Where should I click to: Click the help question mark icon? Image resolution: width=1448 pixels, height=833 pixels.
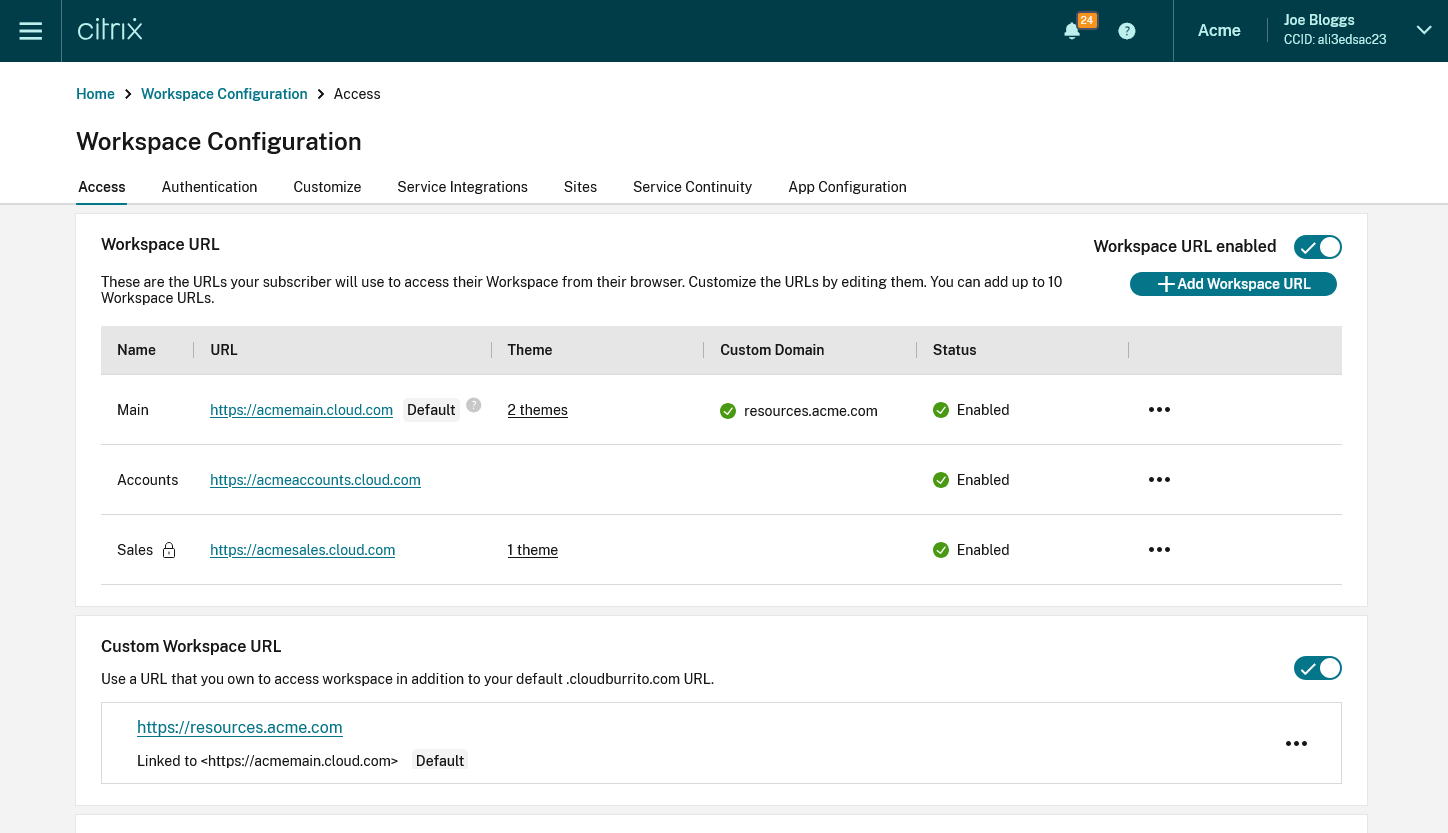point(1127,31)
